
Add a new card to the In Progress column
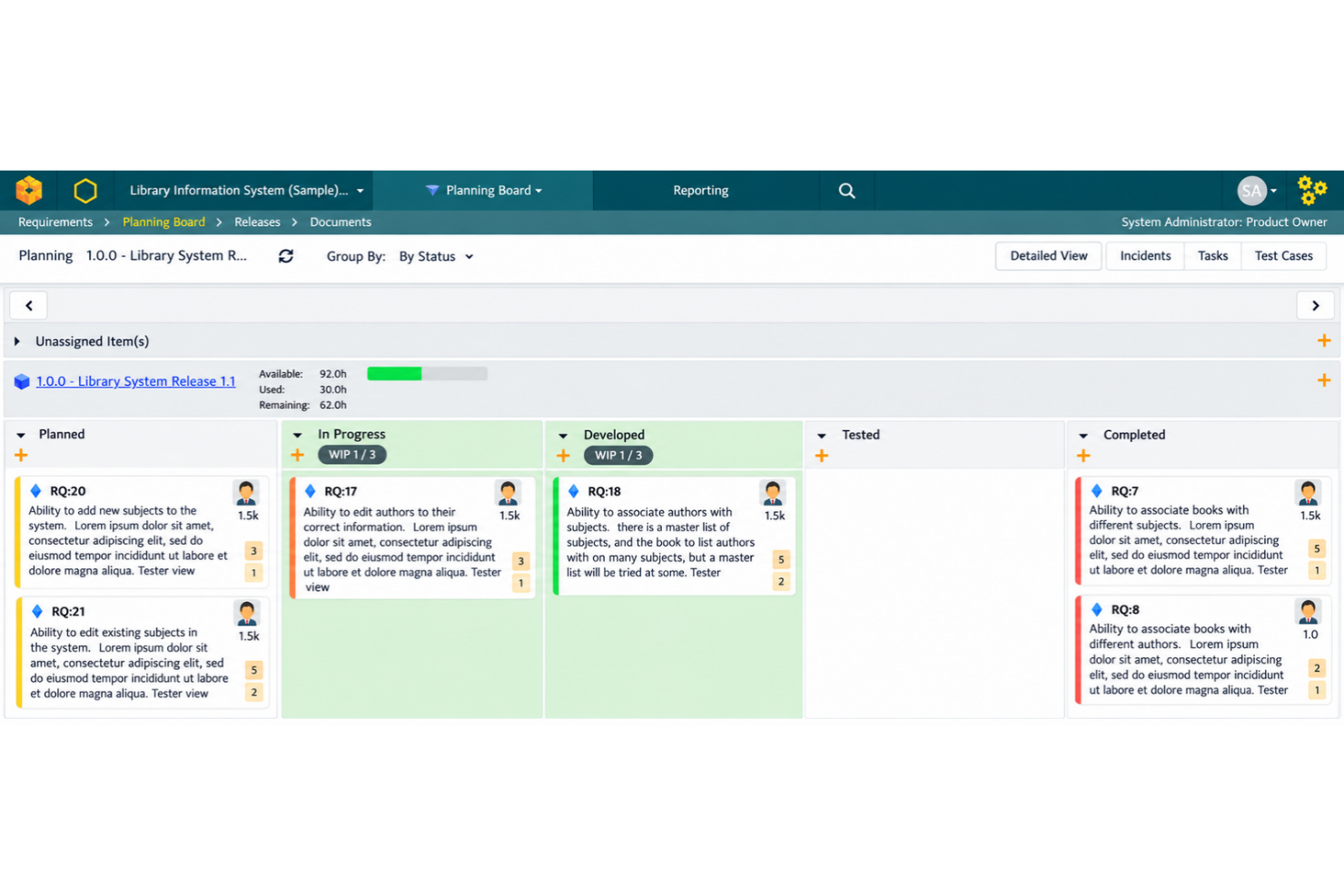point(297,455)
